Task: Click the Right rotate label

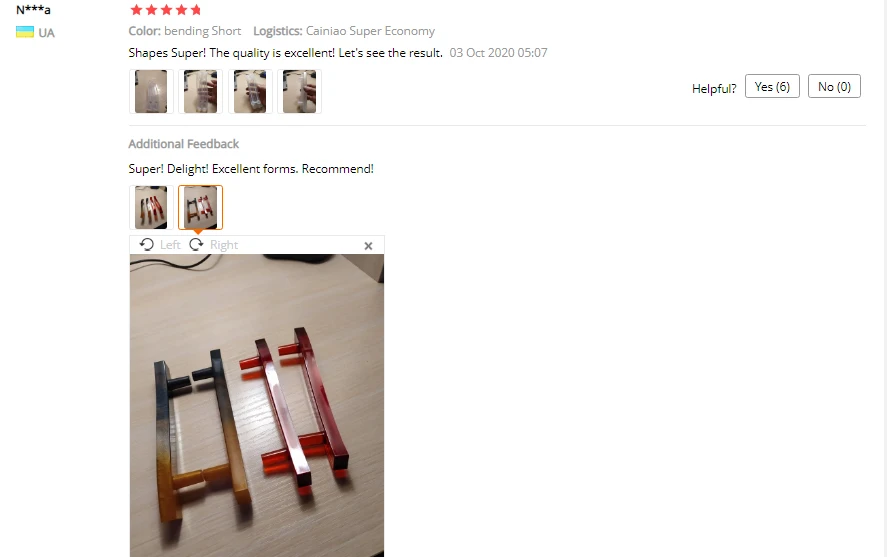Action: point(224,245)
